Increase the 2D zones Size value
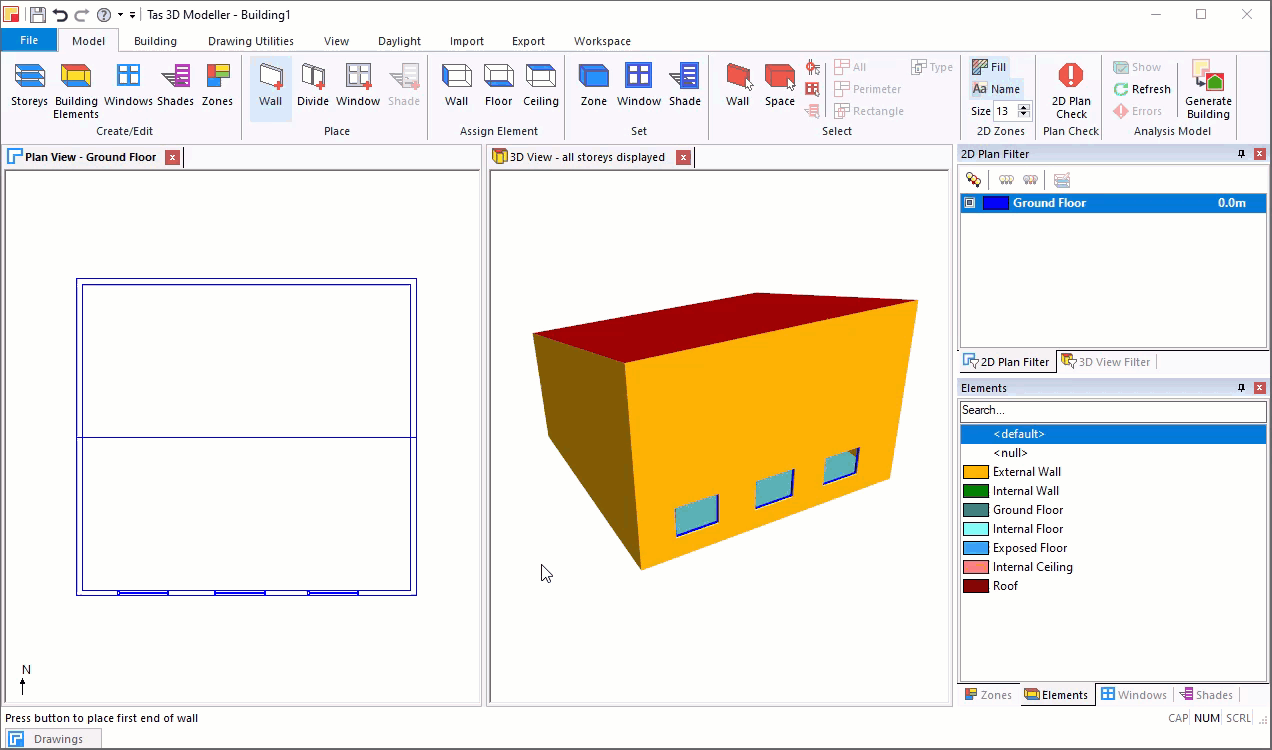 click(x=1024, y=108)
